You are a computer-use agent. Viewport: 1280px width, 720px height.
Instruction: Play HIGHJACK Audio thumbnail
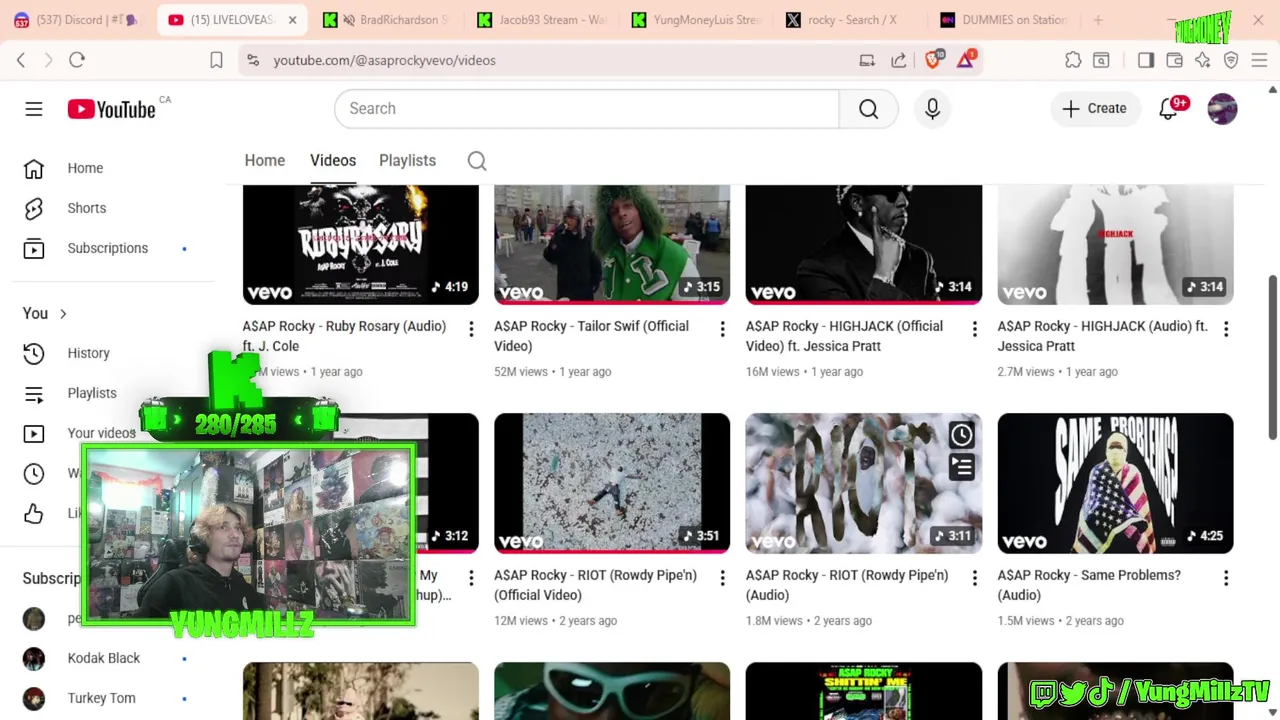(1115, 245)
